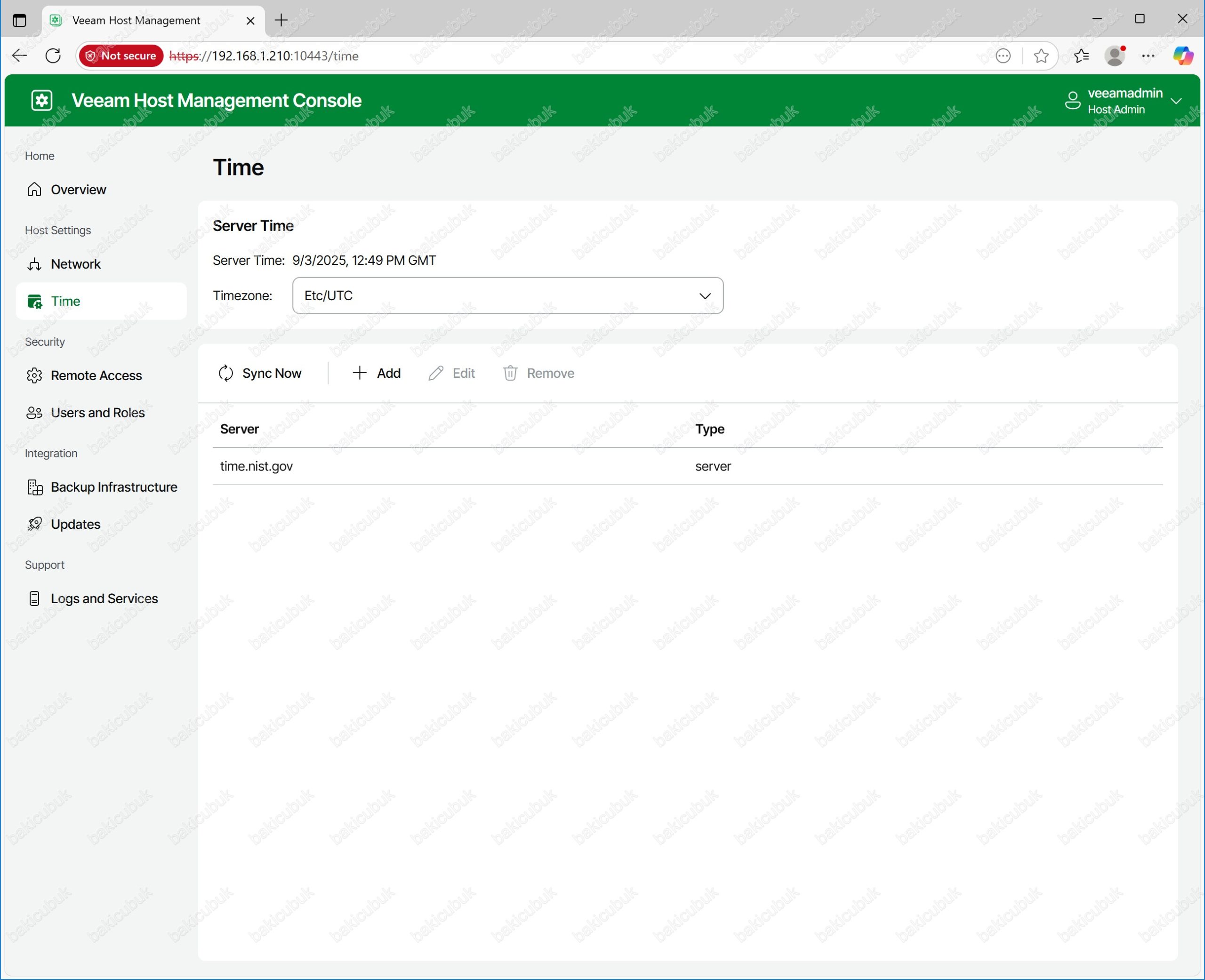Click the Type column header

(710, 429)
